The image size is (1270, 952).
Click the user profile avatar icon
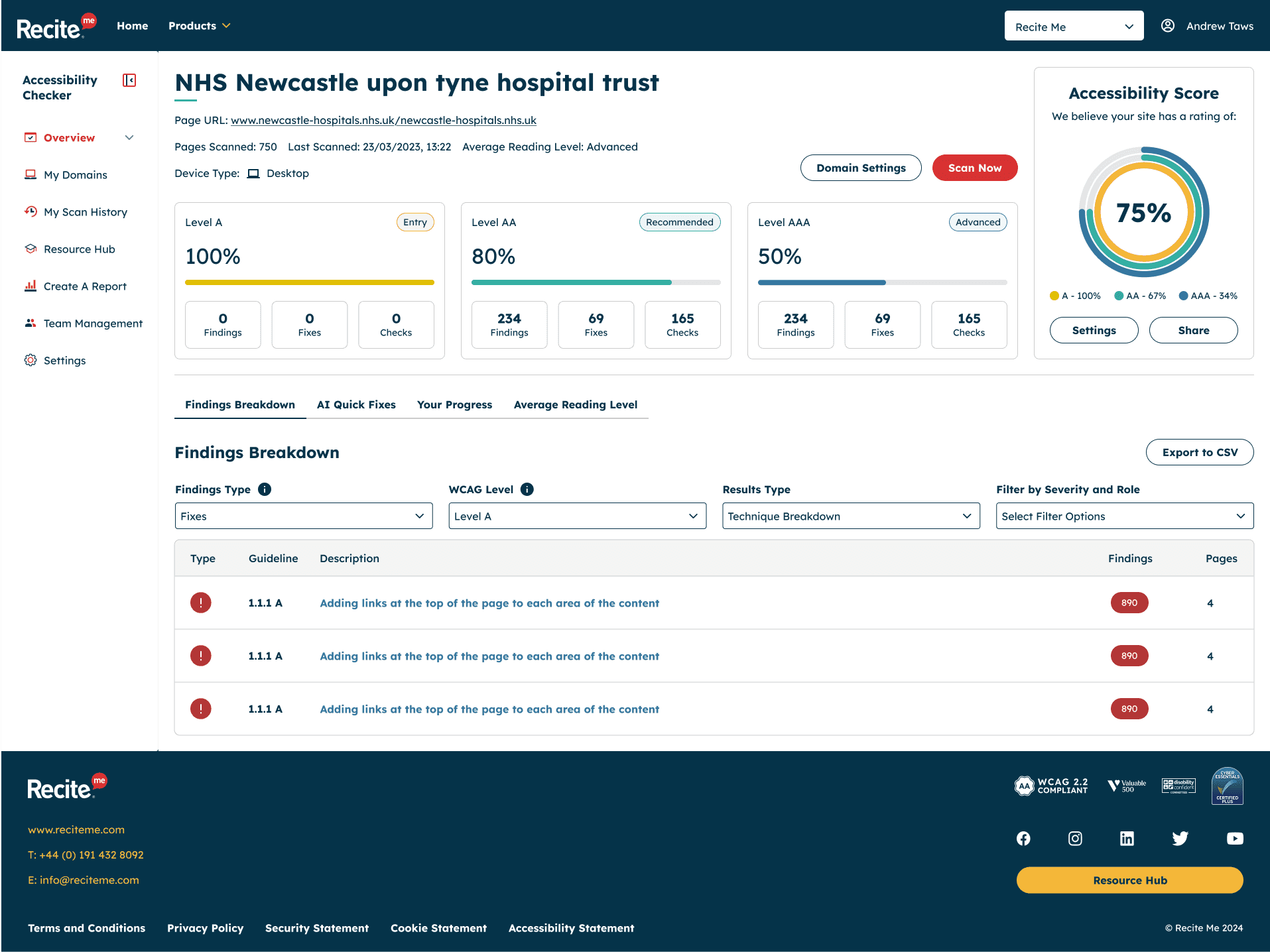point(1168,26)
